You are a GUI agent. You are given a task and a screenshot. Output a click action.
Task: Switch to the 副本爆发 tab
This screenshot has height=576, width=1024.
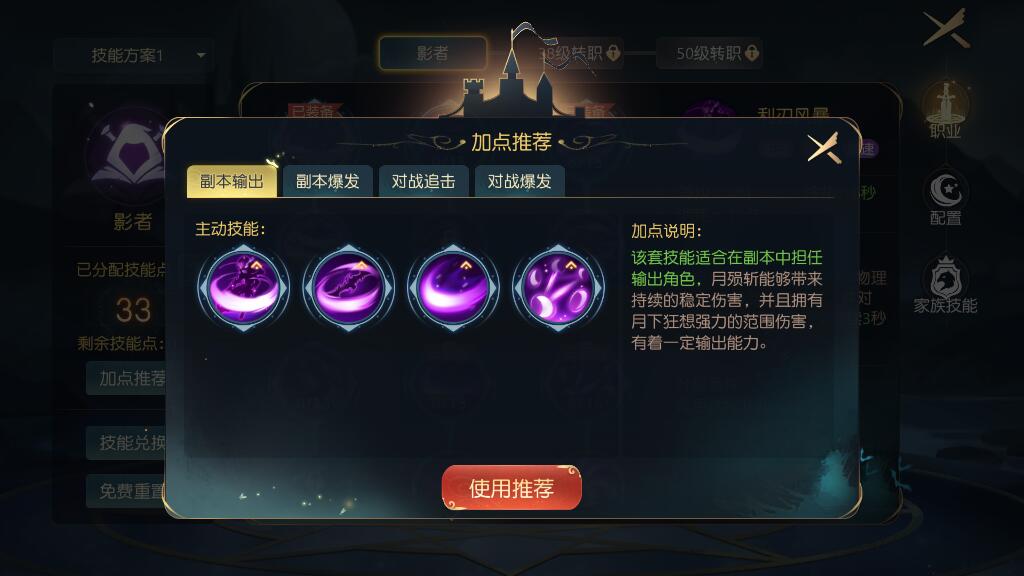click(328, 181)
